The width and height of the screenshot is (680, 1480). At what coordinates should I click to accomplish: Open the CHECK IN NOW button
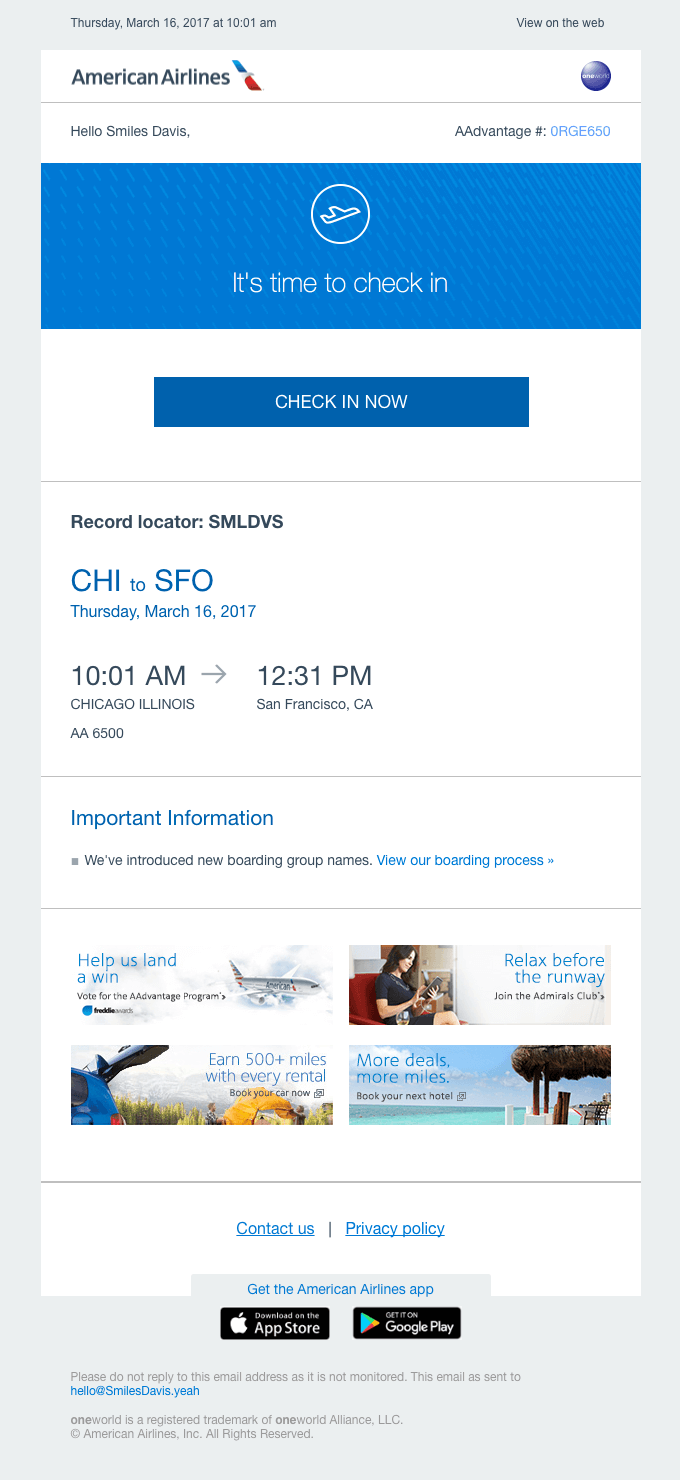tap(340, 401)
